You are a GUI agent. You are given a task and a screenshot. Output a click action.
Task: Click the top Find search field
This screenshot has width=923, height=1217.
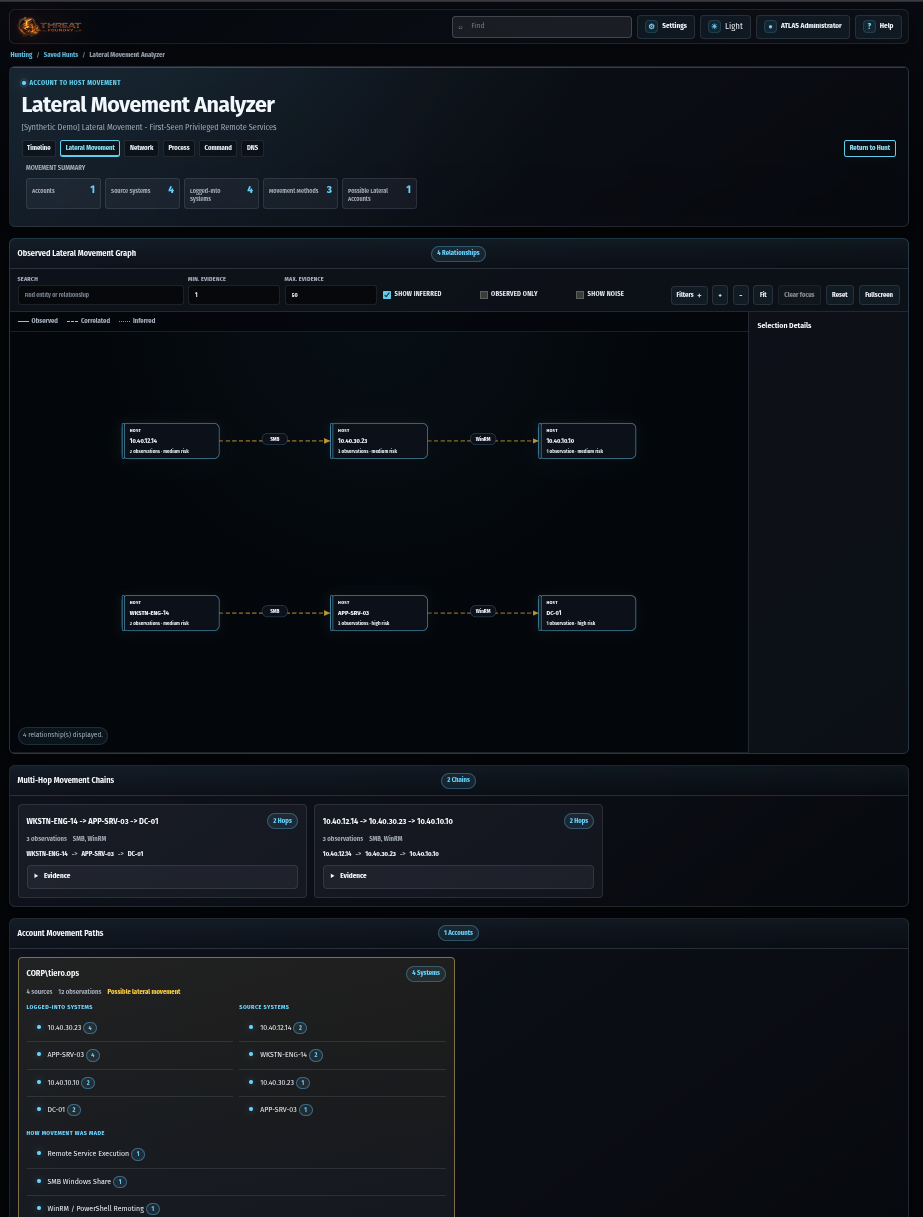click(x=542, y=26)
